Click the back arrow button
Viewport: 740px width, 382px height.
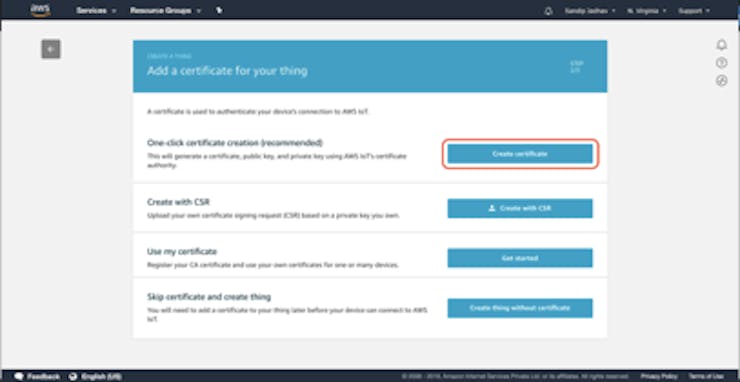pyautogui.click(x=51, y=49)
